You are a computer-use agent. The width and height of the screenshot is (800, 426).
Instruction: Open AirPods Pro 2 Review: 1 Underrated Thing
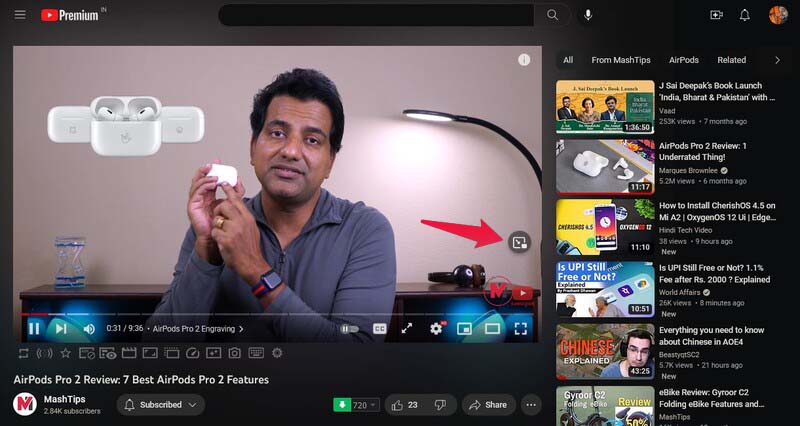click(703, 152)
